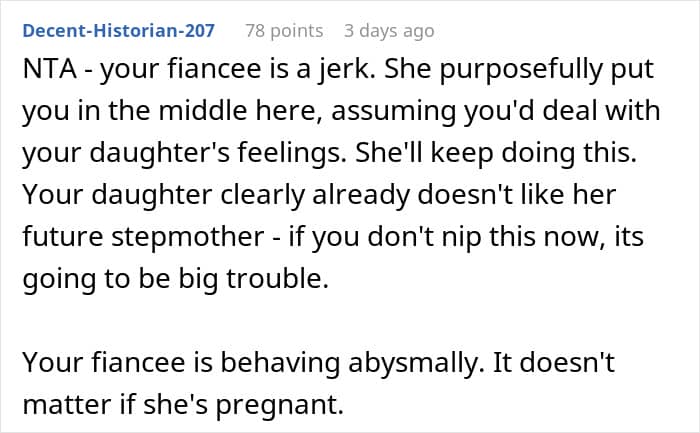Click the word NTA starting the comment
This screenshot has height=433, width=700.
[50, 69]
